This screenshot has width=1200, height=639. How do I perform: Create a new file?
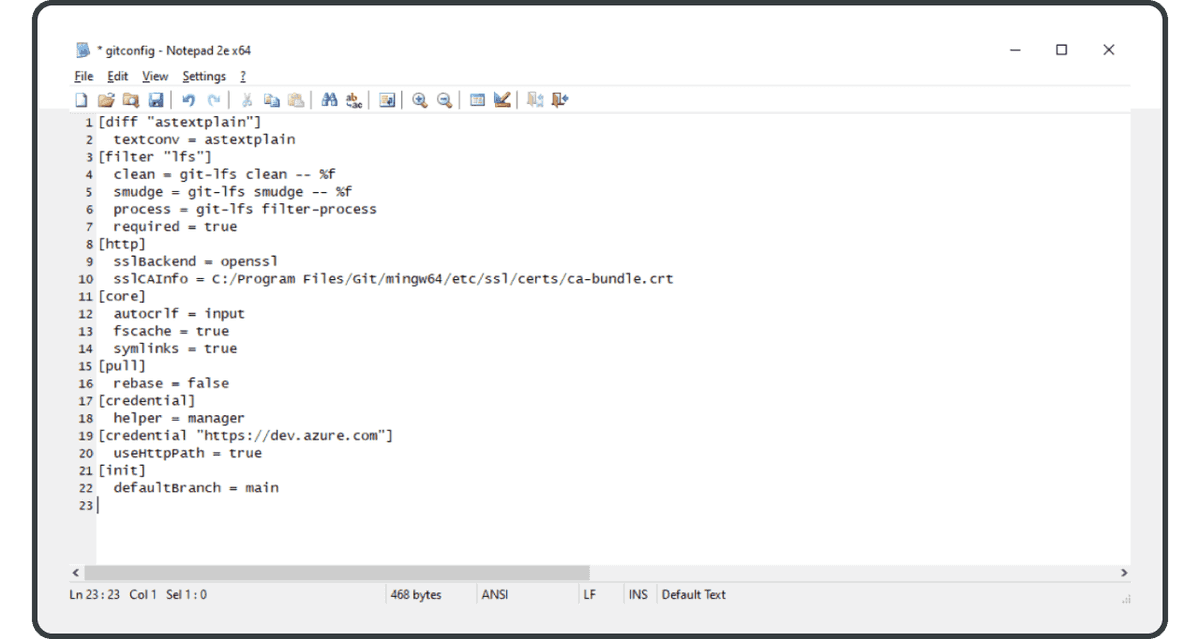(x=82, y=99)
